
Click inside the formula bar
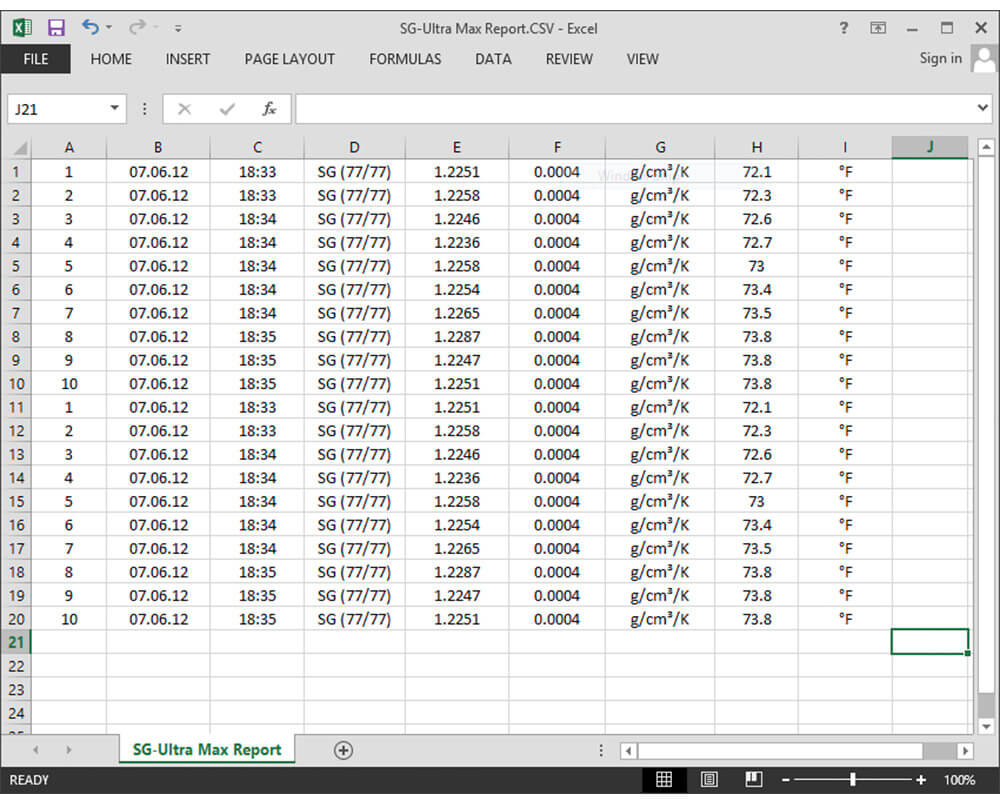pos(634,109)
